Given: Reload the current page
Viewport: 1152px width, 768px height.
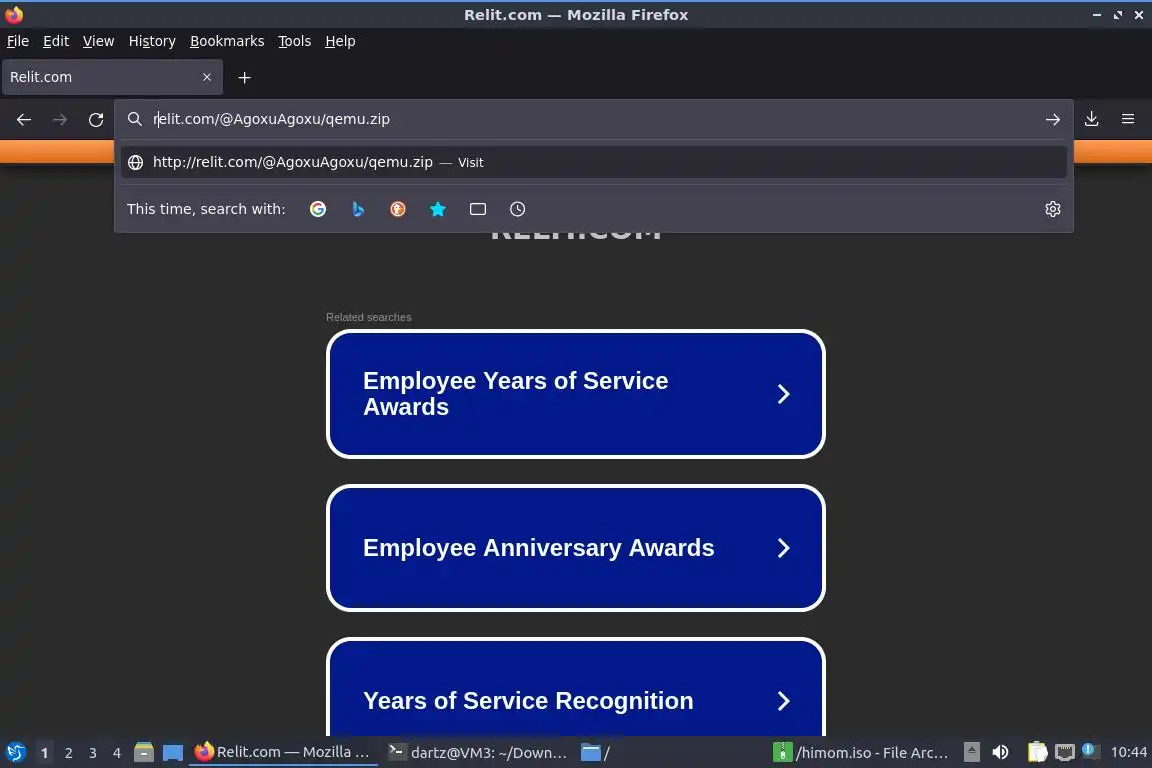Looking at the screenshot, I should pos(96,120).
